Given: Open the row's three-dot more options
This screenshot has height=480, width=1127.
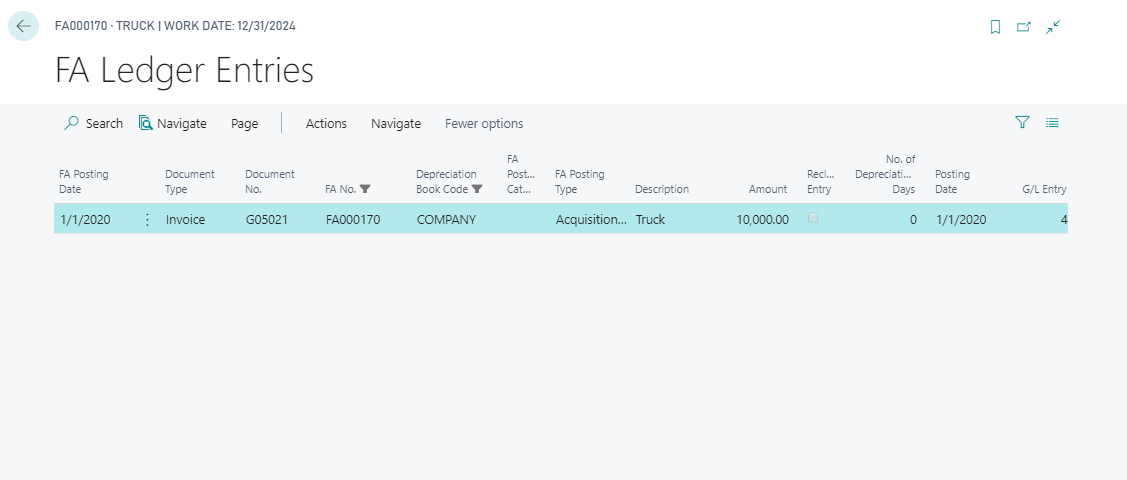Looking at the screenshot, I should click(x=147, y=220).
